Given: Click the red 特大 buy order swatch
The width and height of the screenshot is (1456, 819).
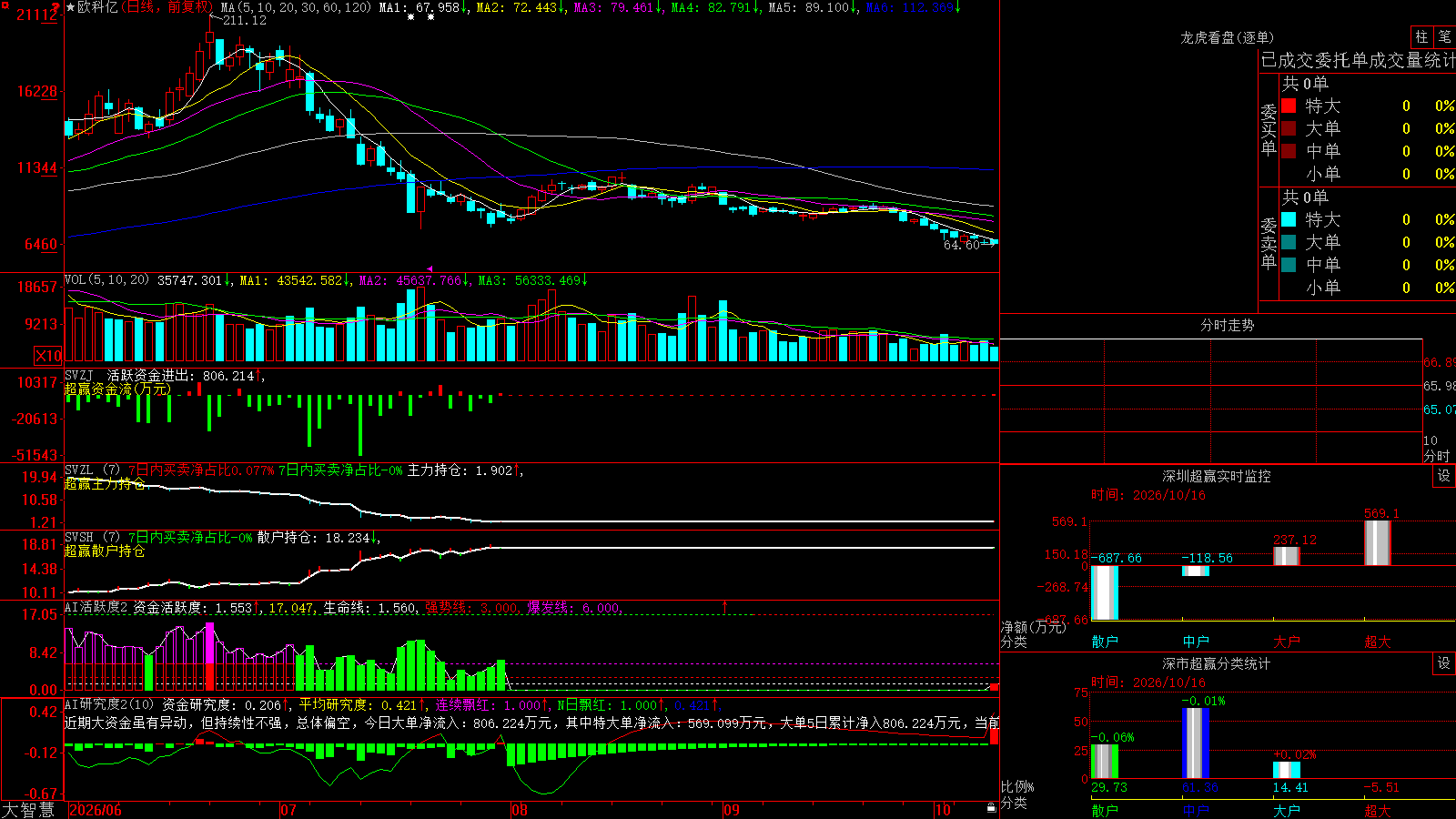Looking at the screenshot, I should 1289,106.
